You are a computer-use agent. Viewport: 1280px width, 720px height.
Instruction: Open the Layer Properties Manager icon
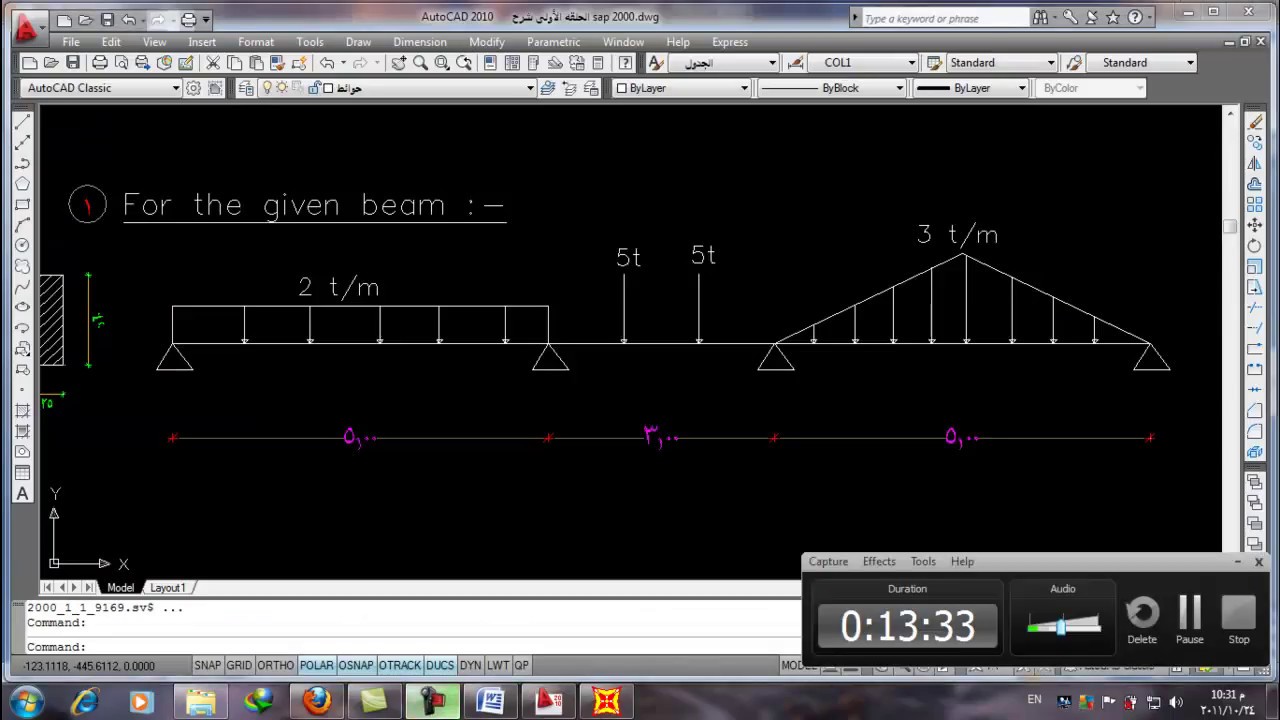pos(247,88)
